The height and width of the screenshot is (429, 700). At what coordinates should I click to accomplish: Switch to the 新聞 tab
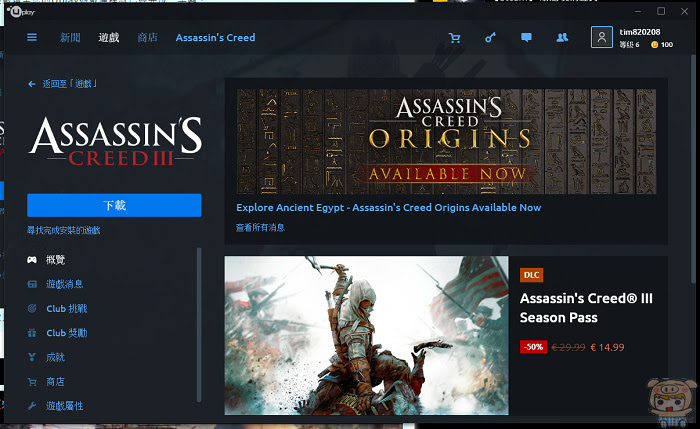(x=70, y=37)
